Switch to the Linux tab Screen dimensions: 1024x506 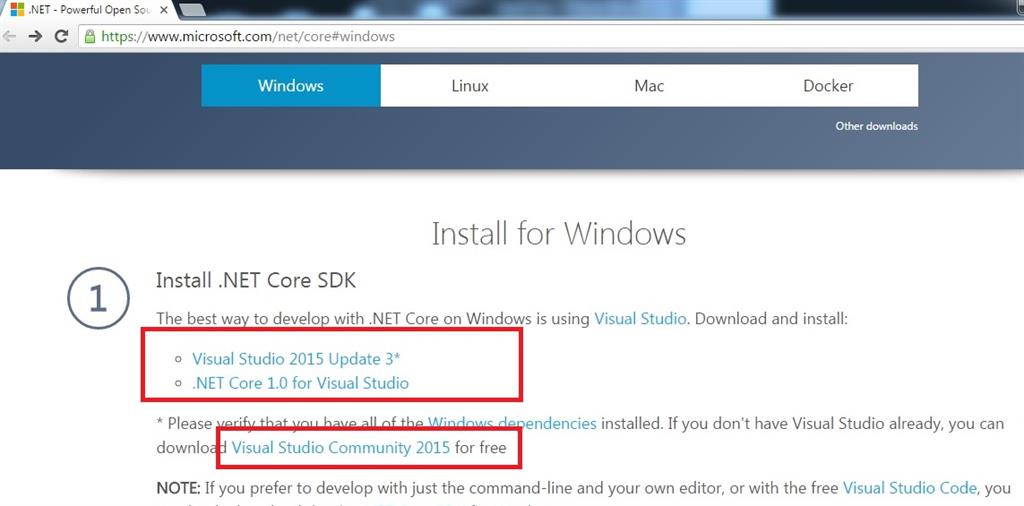coord(470,86)
